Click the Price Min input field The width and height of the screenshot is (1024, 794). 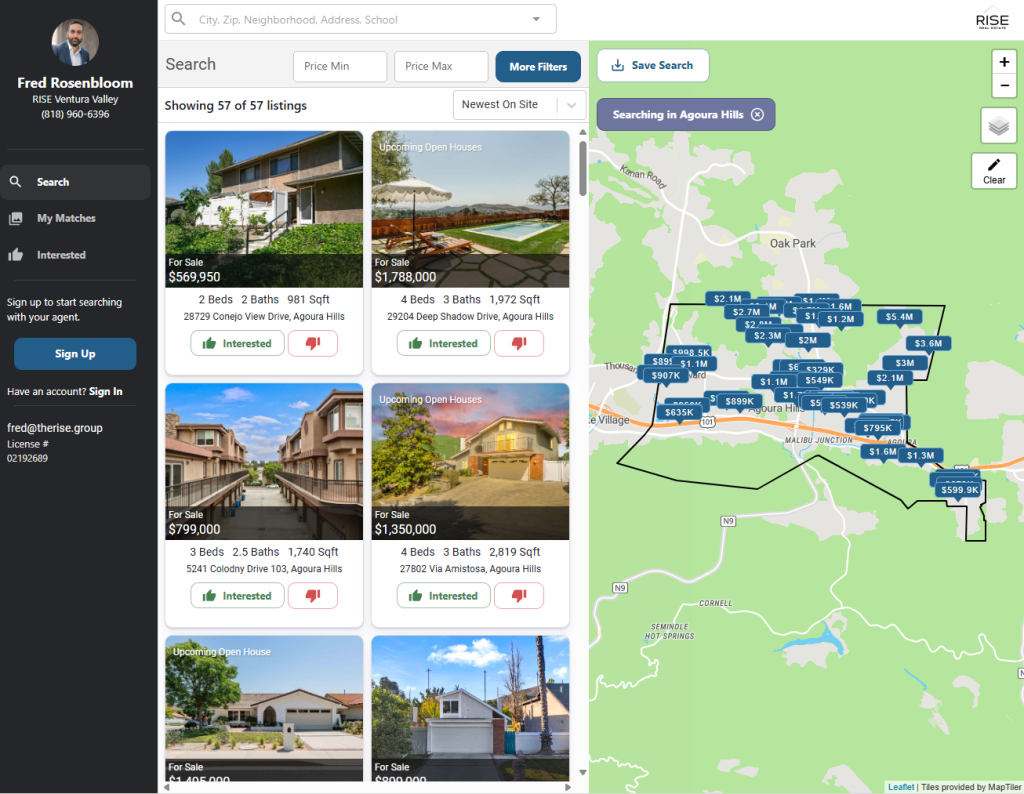click(340, 67)
